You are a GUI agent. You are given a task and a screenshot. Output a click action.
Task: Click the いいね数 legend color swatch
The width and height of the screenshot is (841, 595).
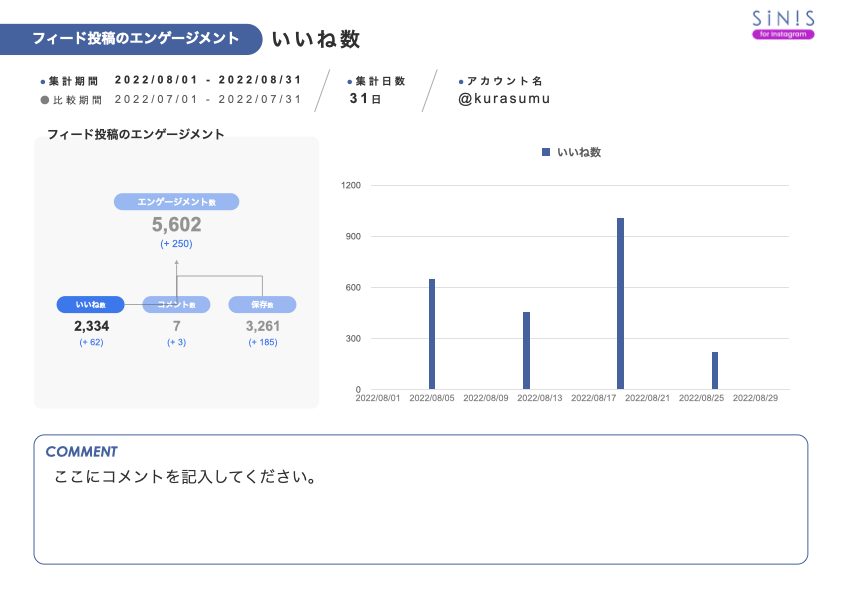click(545, 150)
